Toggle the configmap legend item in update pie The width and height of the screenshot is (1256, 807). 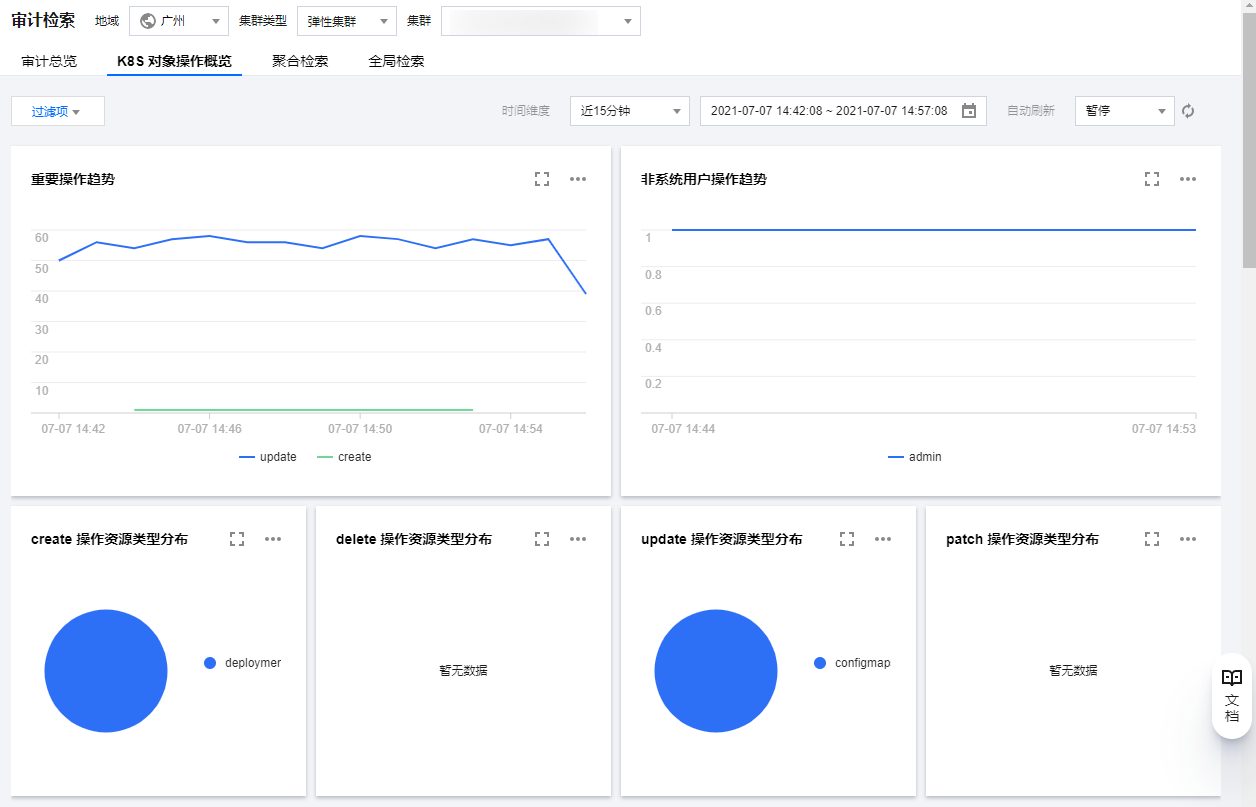(x=852, y=663)
